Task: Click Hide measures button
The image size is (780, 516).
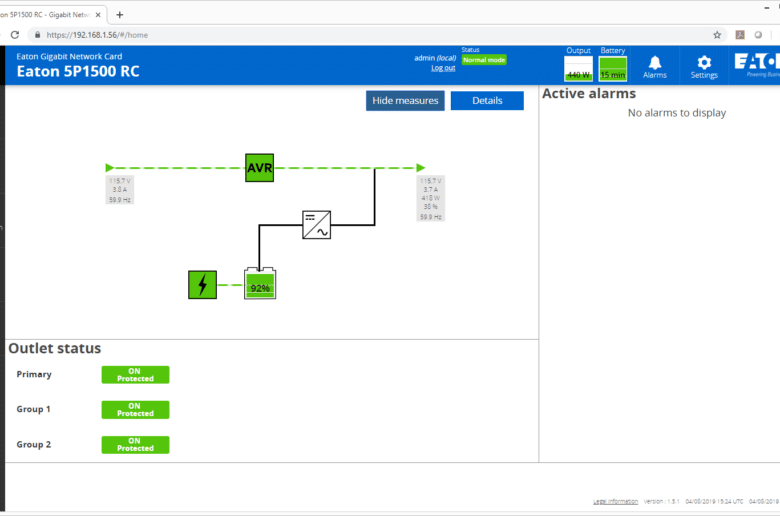Action: (x=405, y=101)
